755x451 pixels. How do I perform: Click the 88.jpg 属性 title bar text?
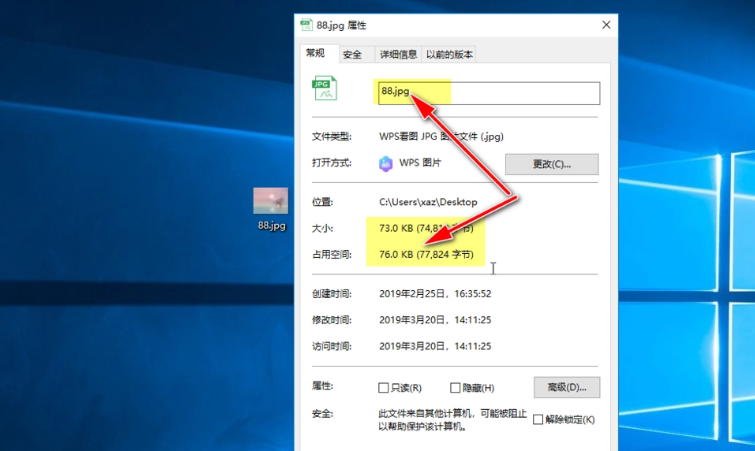(341, 25)
